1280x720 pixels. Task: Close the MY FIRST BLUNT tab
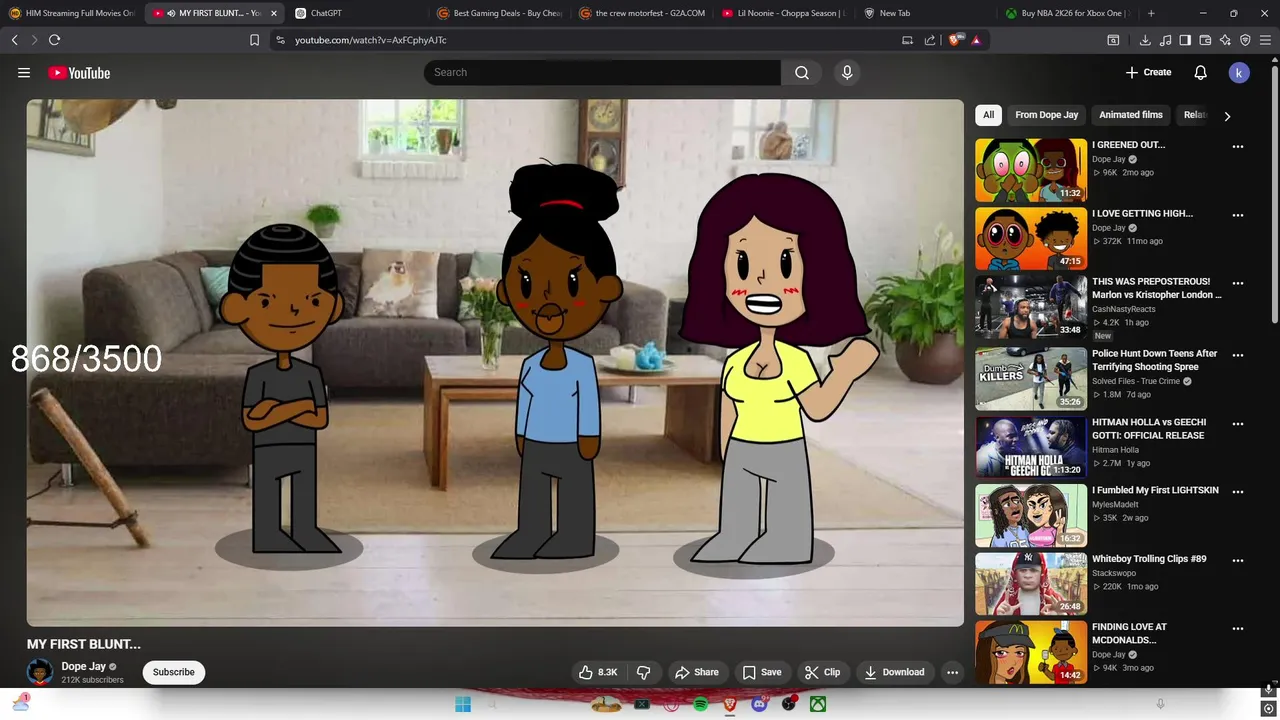274,13
